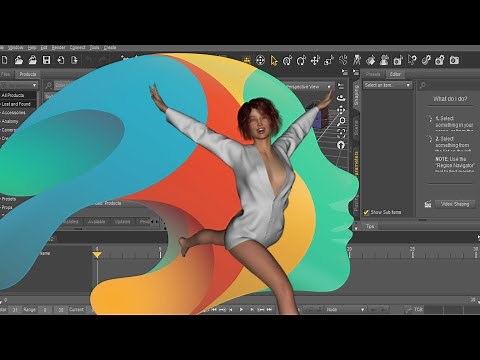Open the Tools menu
This screenshot has width=480, height=360.
(94, 48)
